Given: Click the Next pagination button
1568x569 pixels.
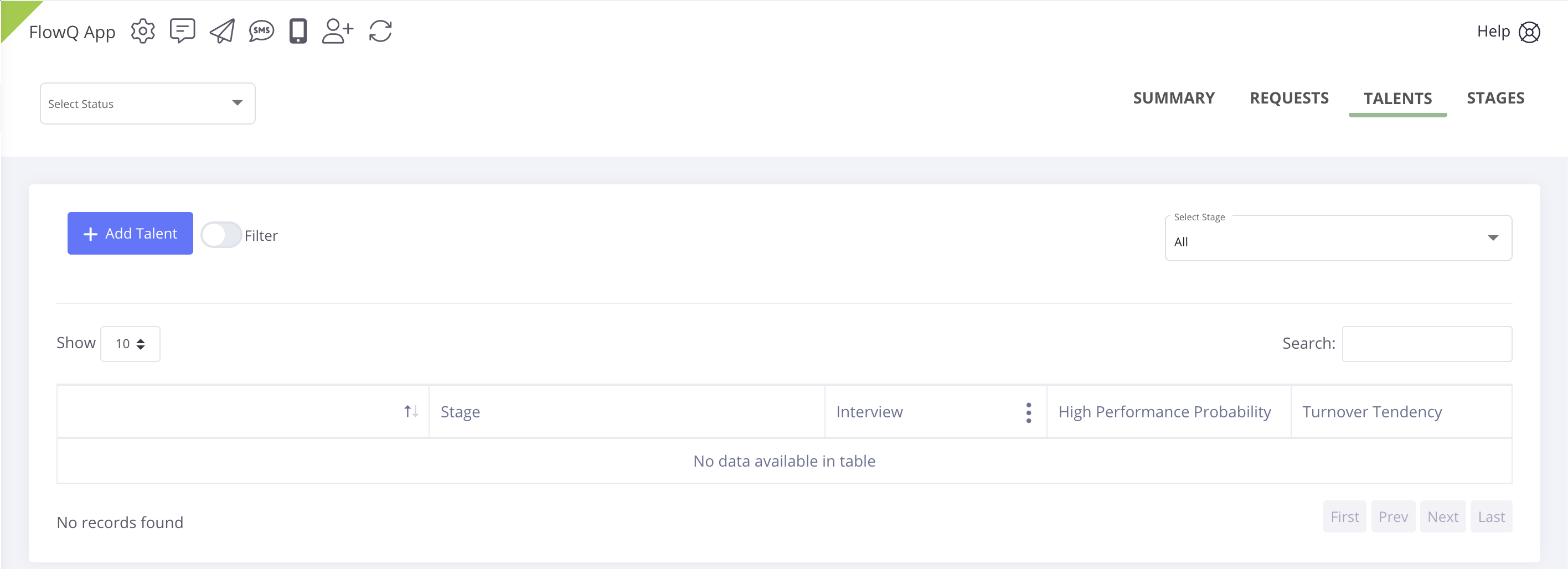Looking at the screenshot, I should coord(1442,516).
